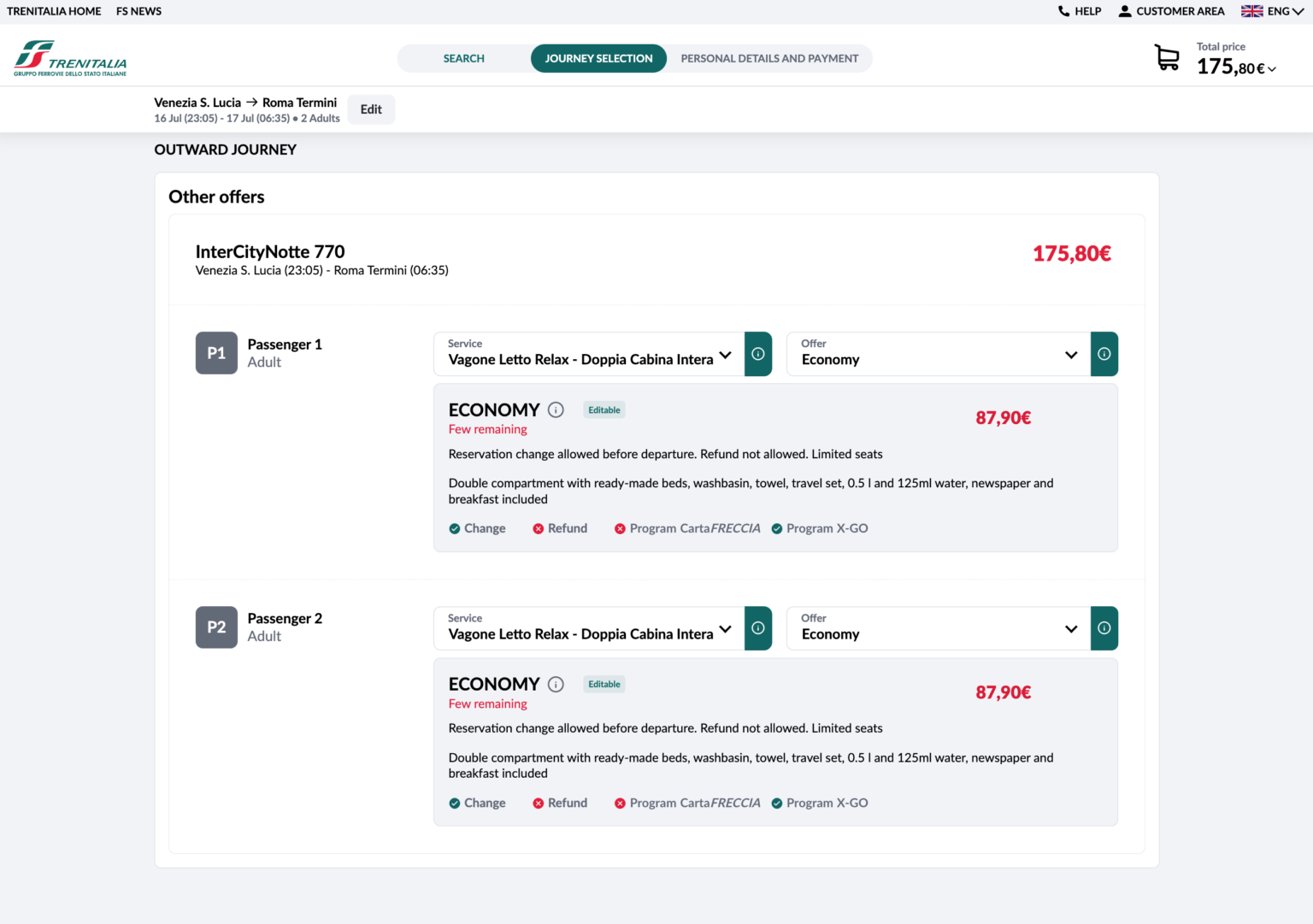This screenshot has width=1313, height=924.
Task: Open offer info button for Passenger 2
Action: (1104, 628)
